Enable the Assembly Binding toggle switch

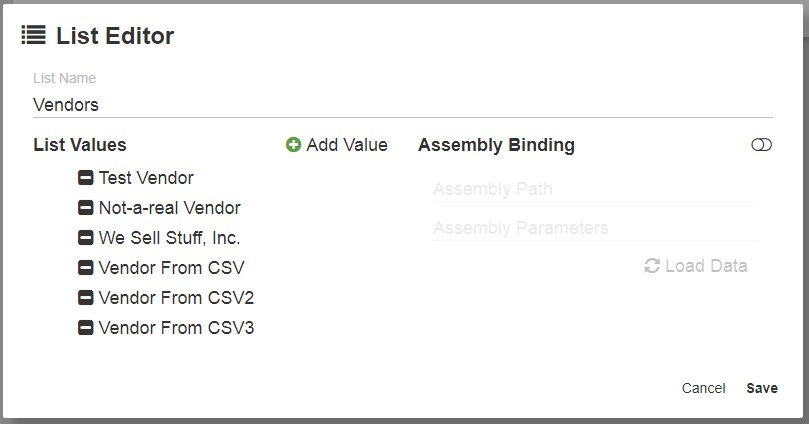coord(762,145)
